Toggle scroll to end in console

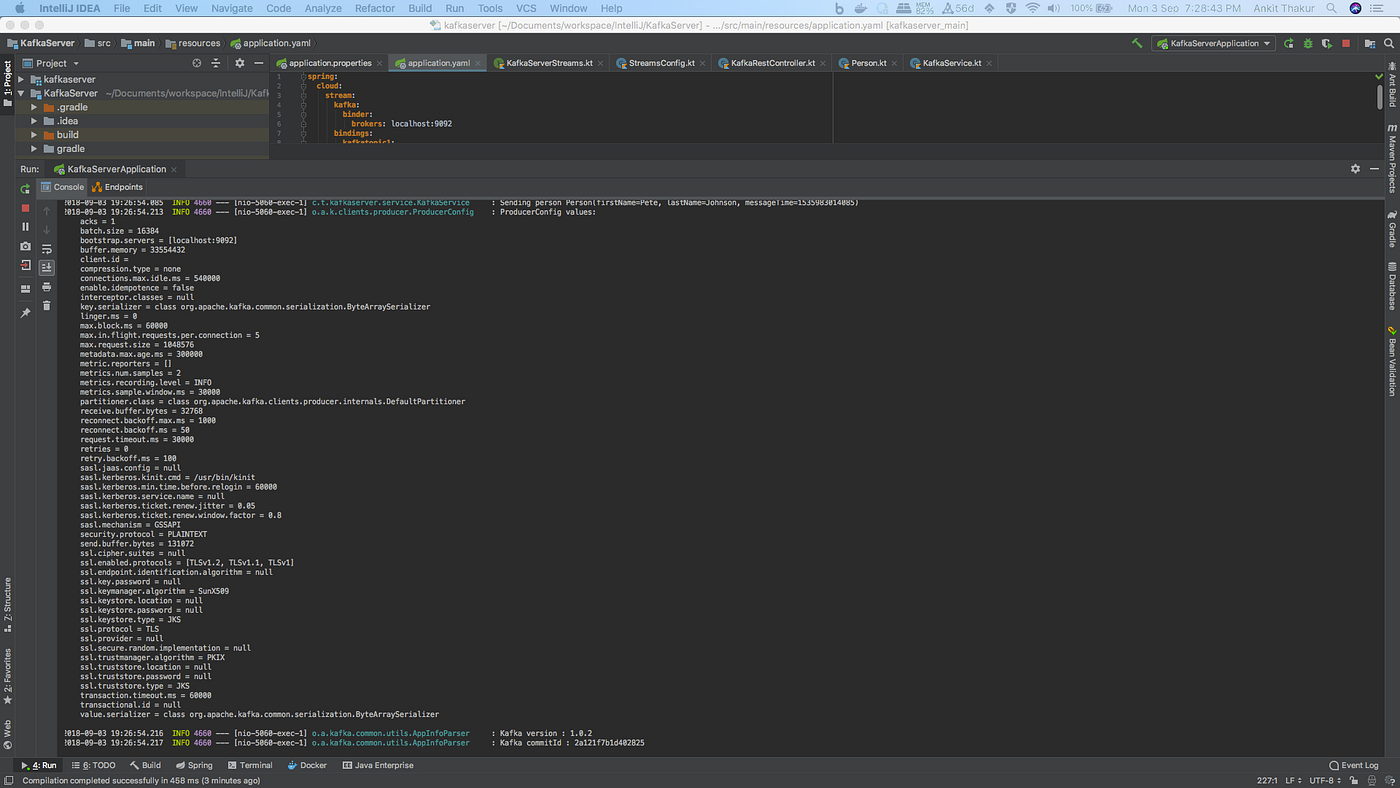(47, 267)
